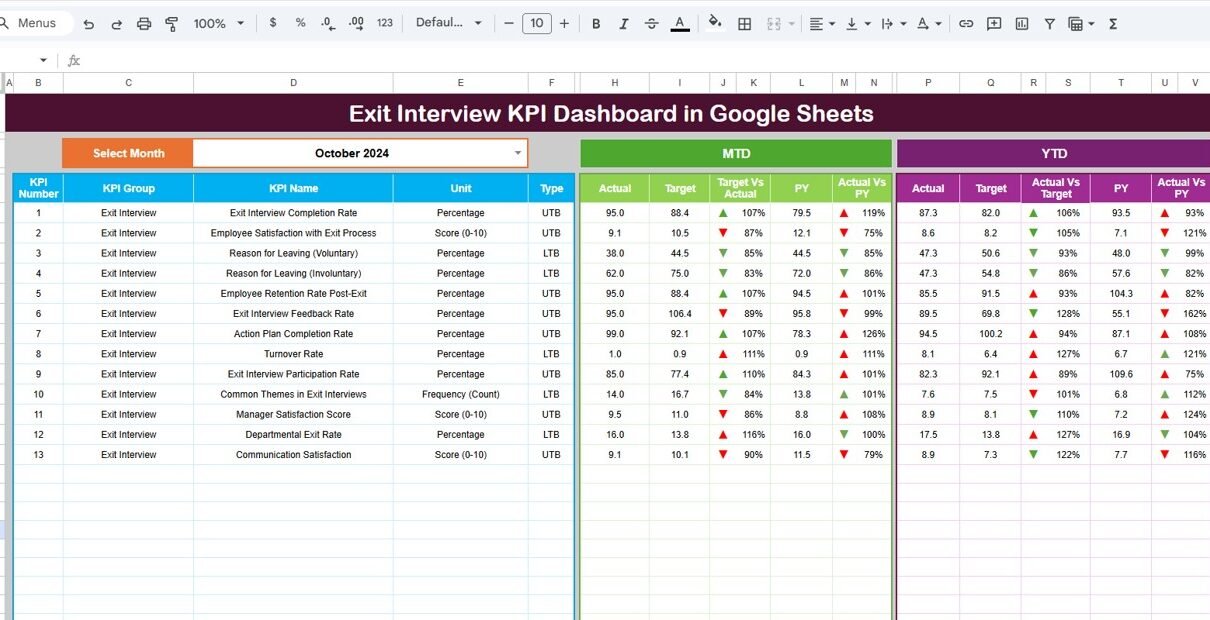Create a filter using the funnel icon
1210x620 pixels.
(x=1049, y=23)
